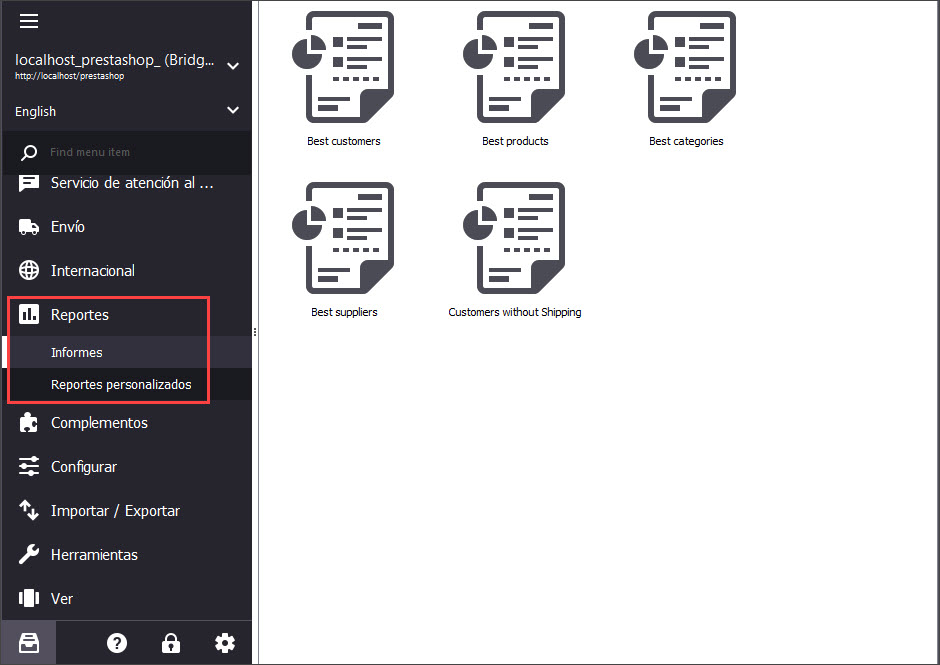Click the sidebar splitter handle

pyautogui.click(x=255, y=332)
